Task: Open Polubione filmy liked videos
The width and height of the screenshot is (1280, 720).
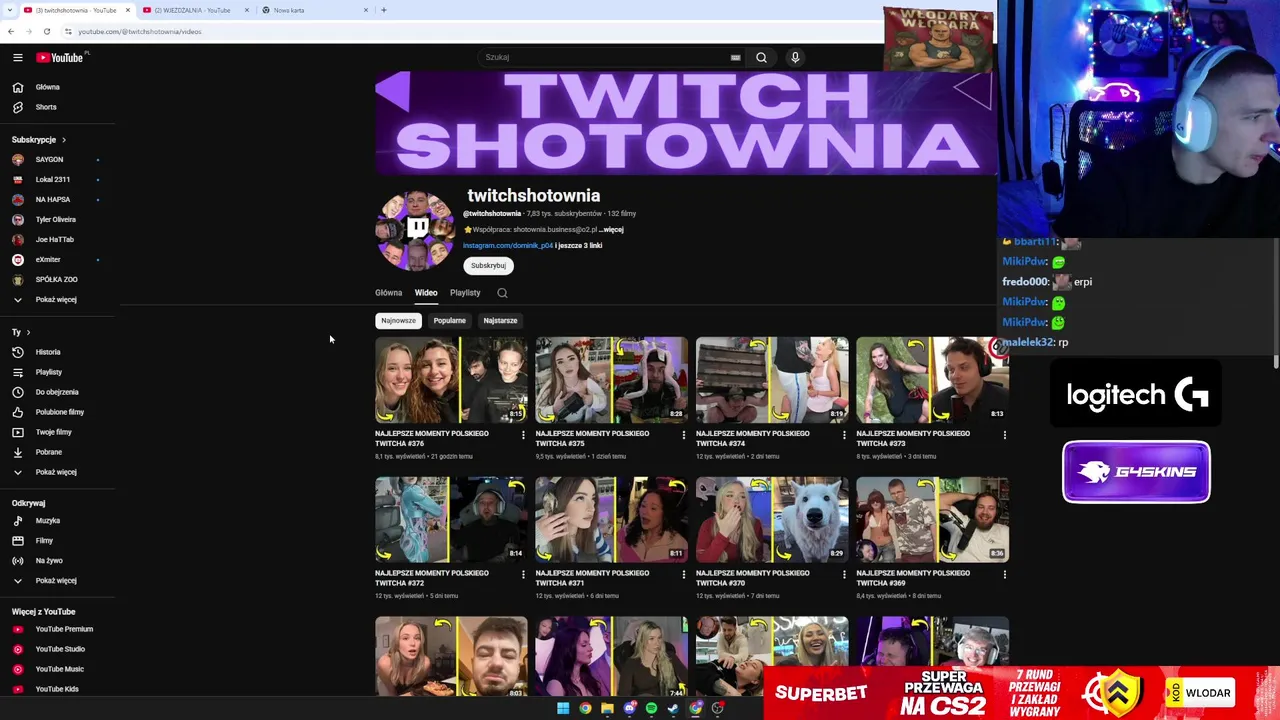Action: pos(58,412)
